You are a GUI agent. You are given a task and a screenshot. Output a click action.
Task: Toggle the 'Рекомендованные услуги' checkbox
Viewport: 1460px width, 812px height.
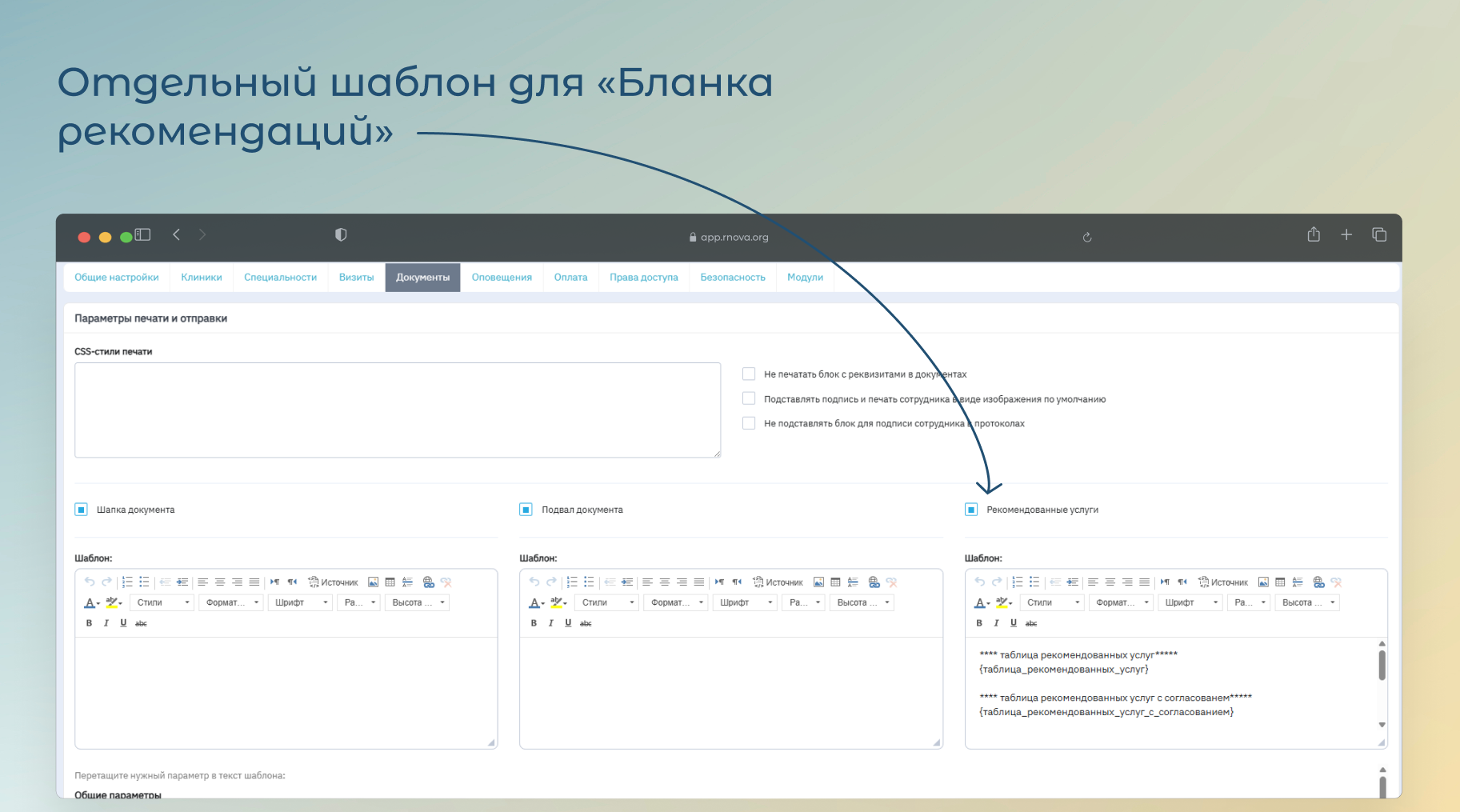point(971,510)
